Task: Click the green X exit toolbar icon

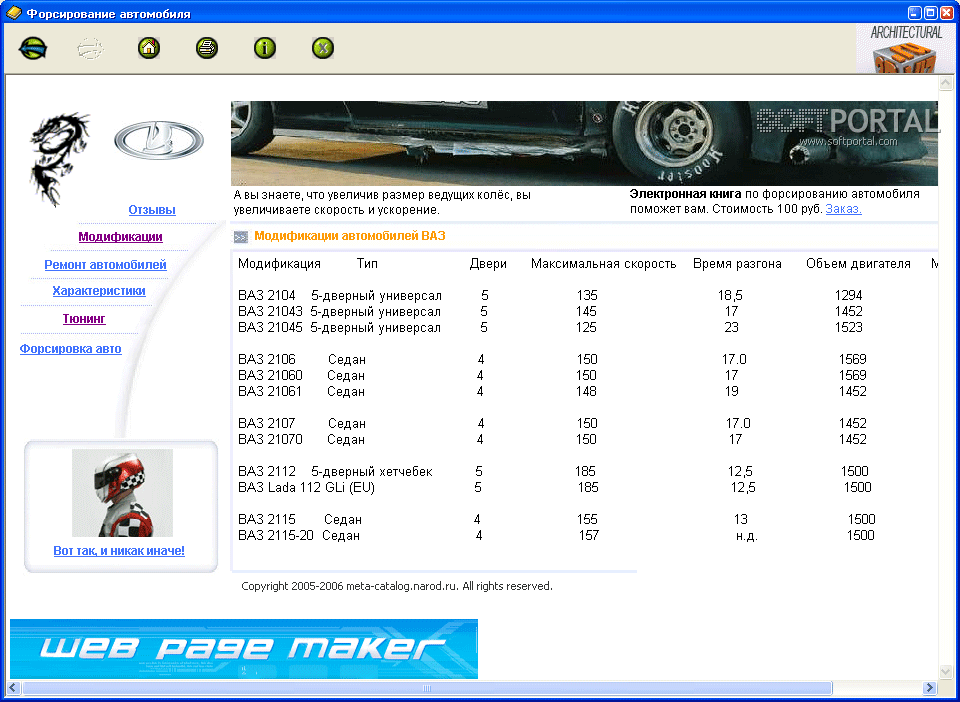Action: pos(323,48)
